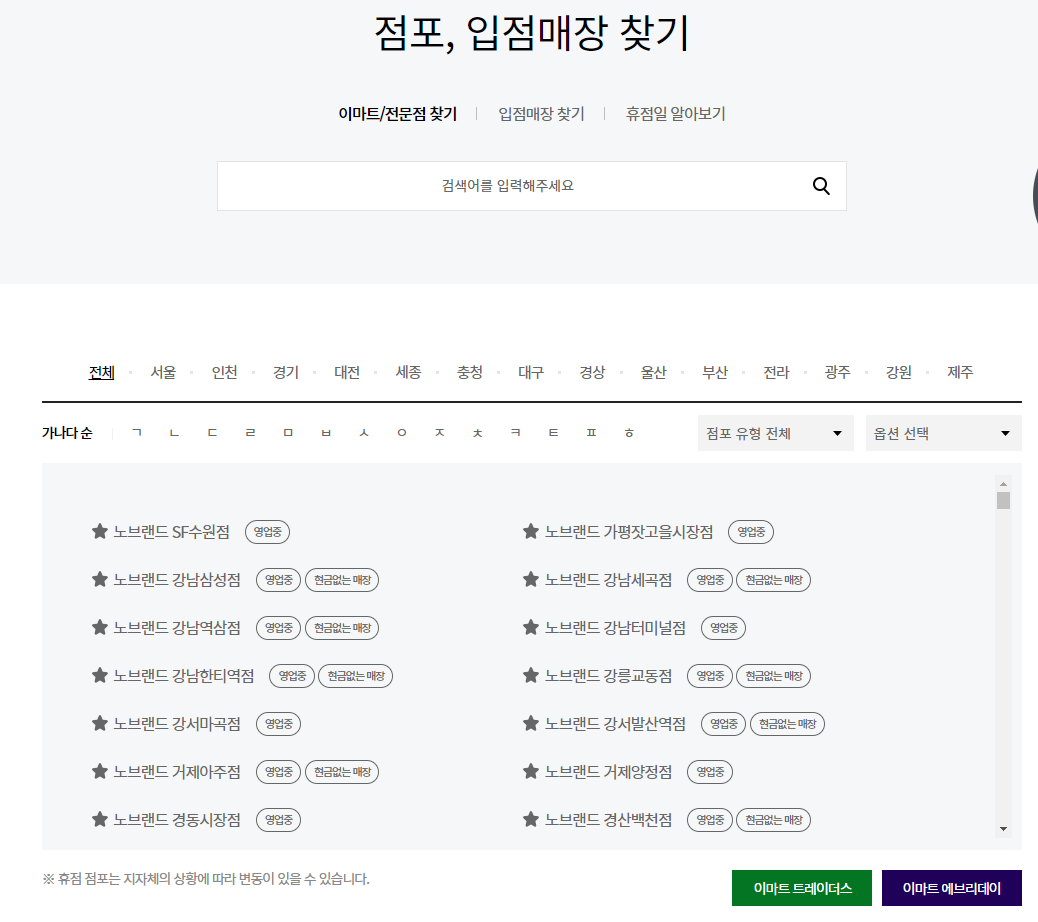Toggle favorite star for 노브랜드 강서발산역점
The width and height of the screenshot is (1038, 922).
(530, 723)
